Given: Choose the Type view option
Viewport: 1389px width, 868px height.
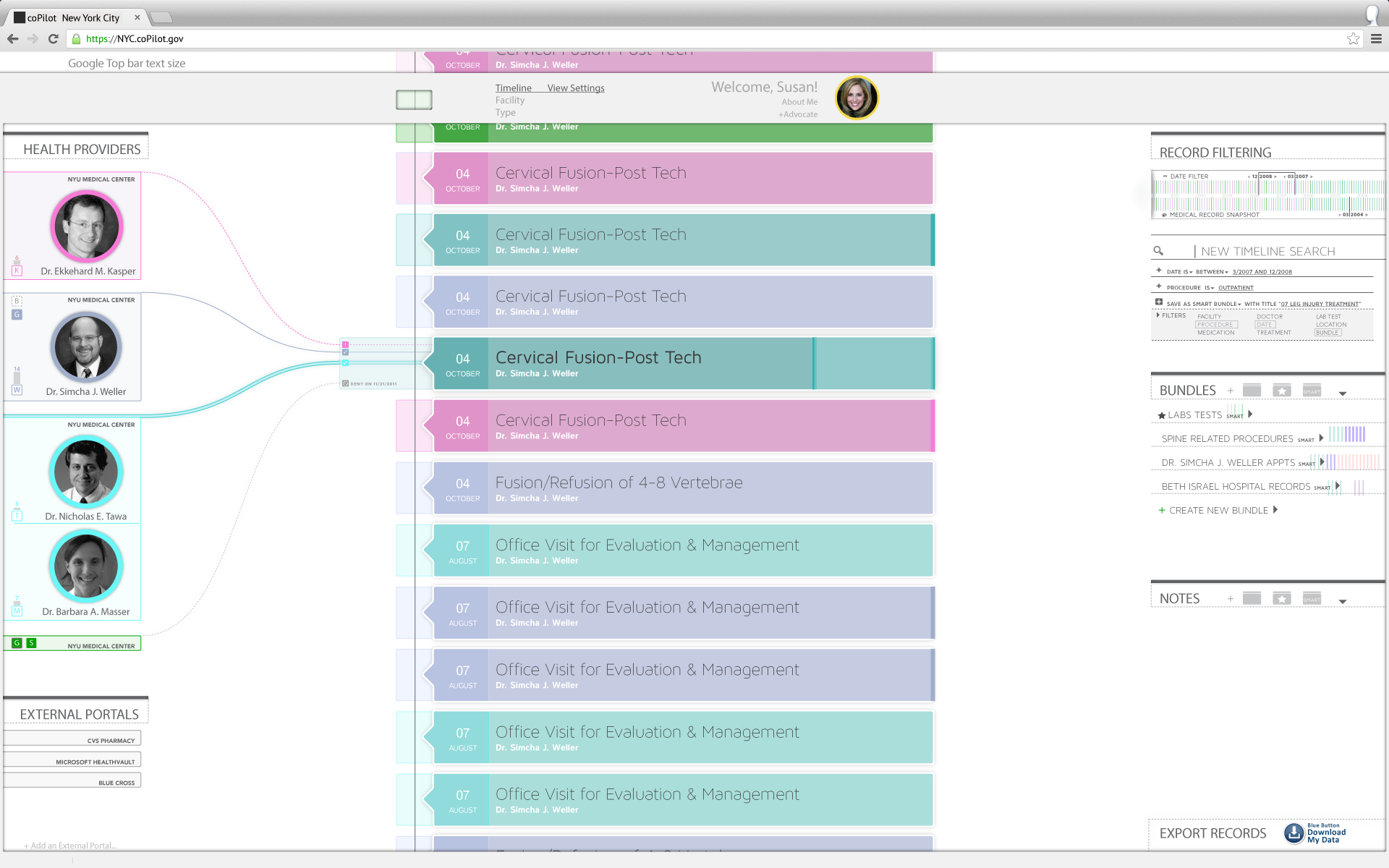Looking at the screenshot, I should tap(506, 113).
